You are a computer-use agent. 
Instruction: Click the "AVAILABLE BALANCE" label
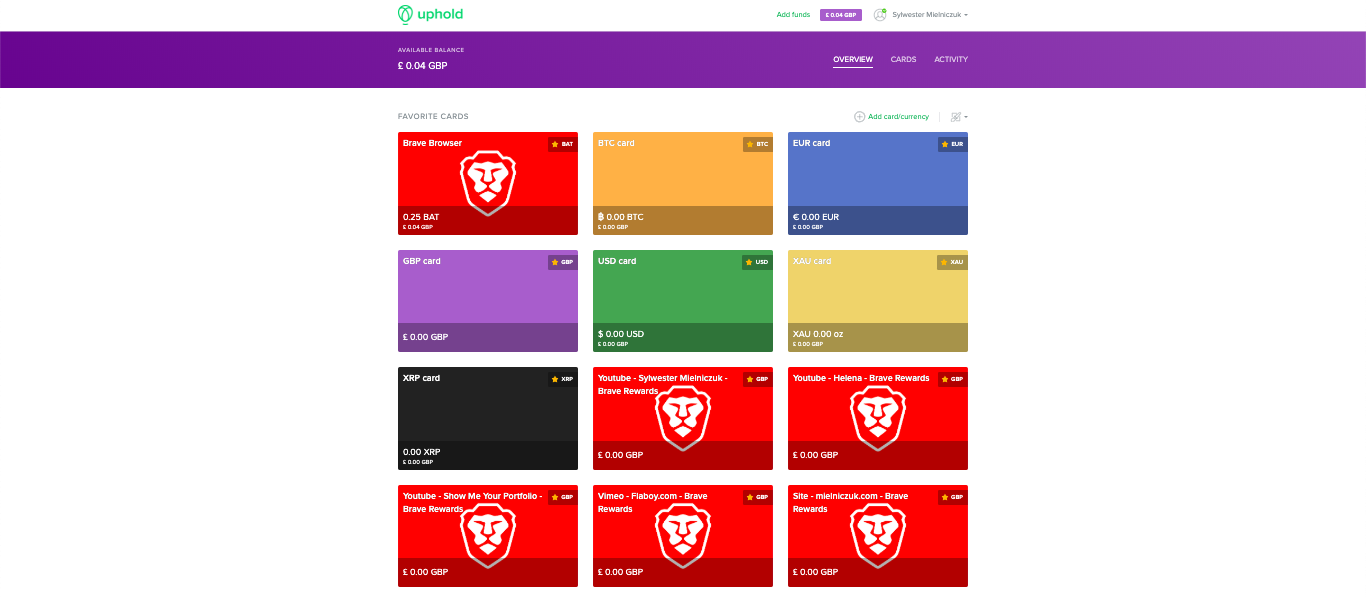click(x=431, y=50)
